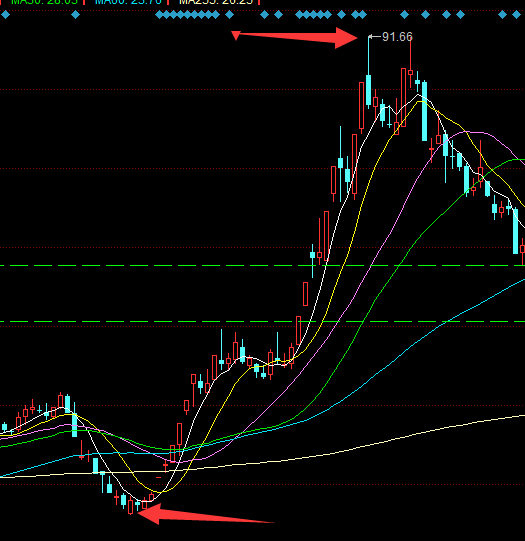Click the second blue diamond marker from left
This screenshot has height=541, width=525.
point(75,14)
